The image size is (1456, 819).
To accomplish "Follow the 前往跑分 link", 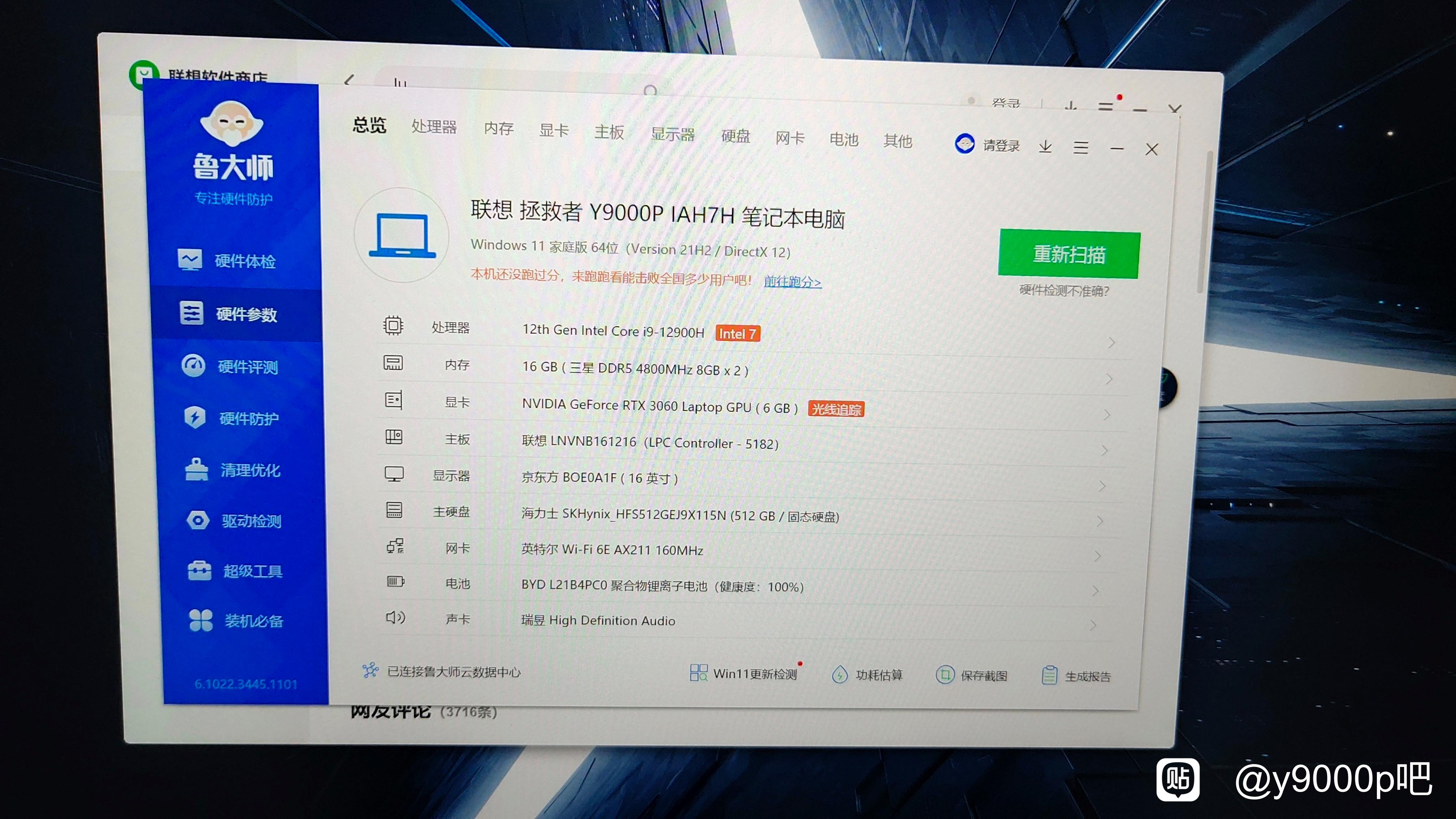I will pos(792,281).
